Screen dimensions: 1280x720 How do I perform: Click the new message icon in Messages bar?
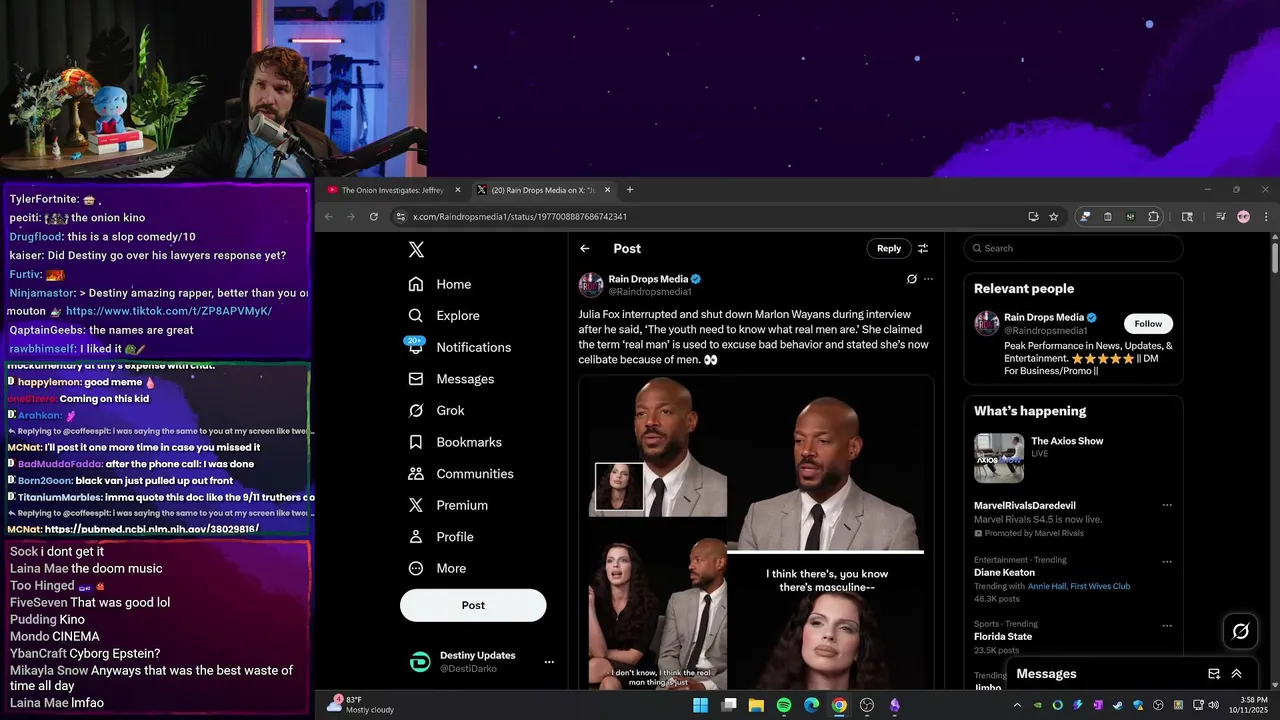pyautogui.click(x=1214, y=674)
